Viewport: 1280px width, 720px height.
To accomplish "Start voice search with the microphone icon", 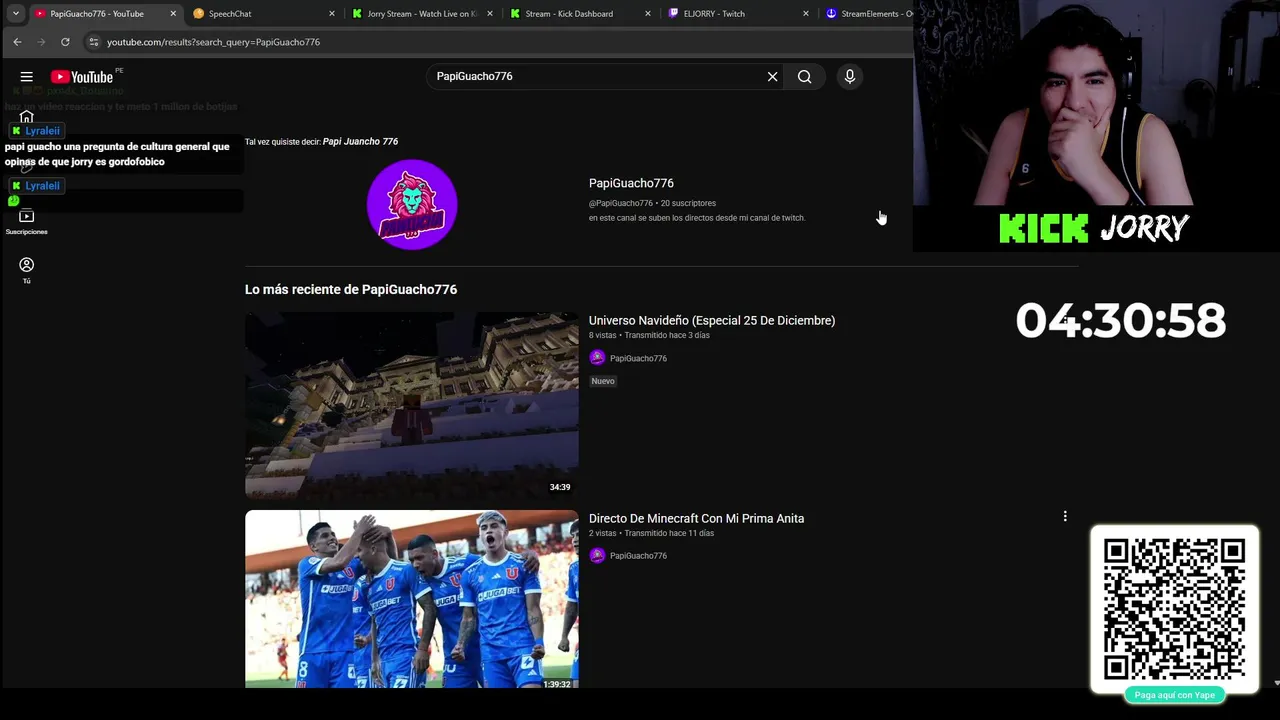I will [x=850, y=77].
